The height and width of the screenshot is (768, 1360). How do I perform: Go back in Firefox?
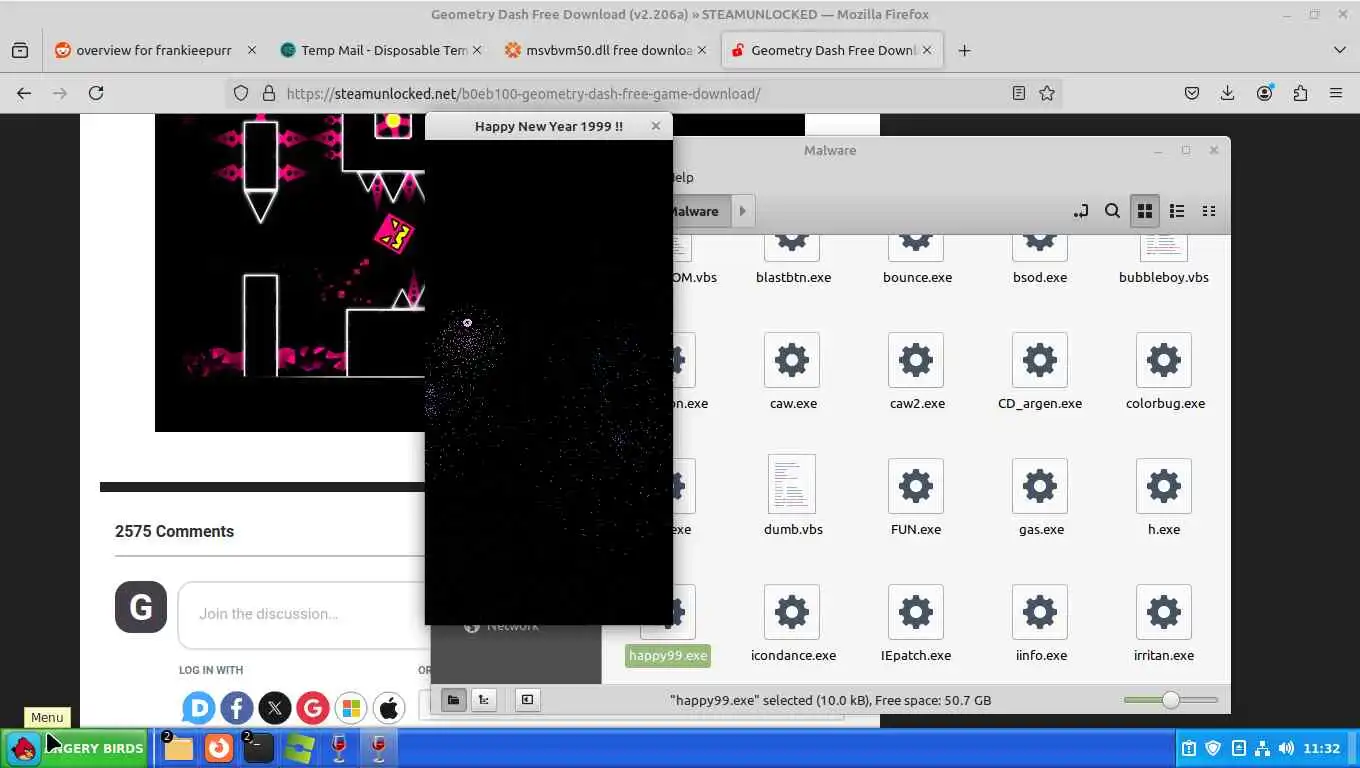tap(24, 93)
